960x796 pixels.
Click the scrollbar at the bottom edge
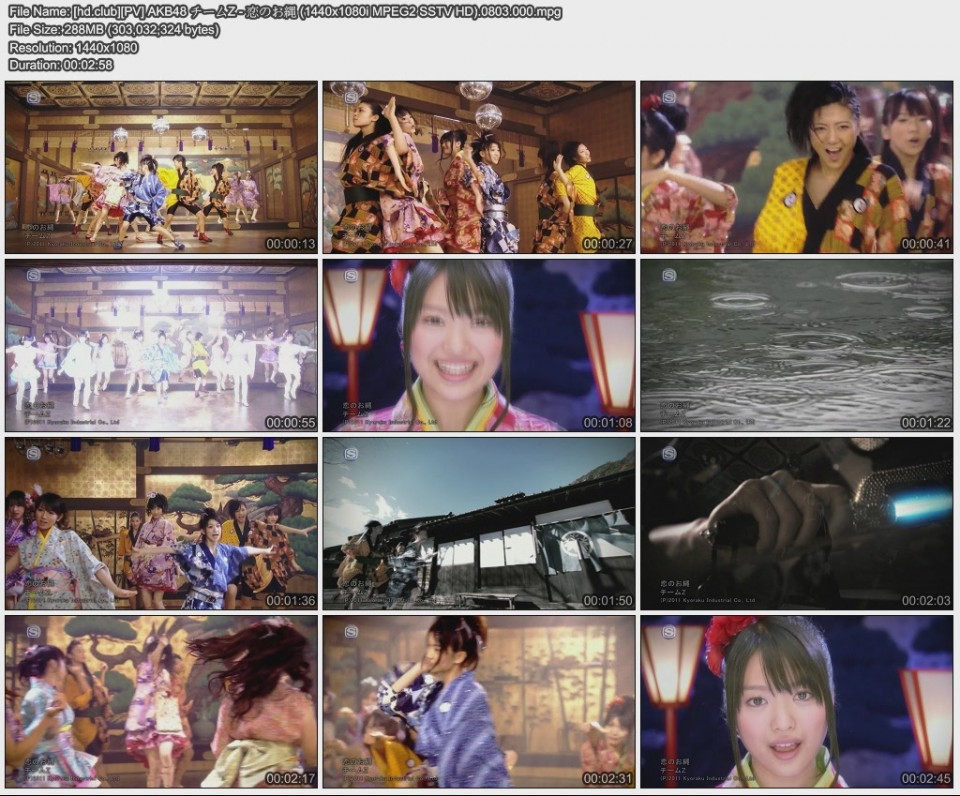point(480,792)
